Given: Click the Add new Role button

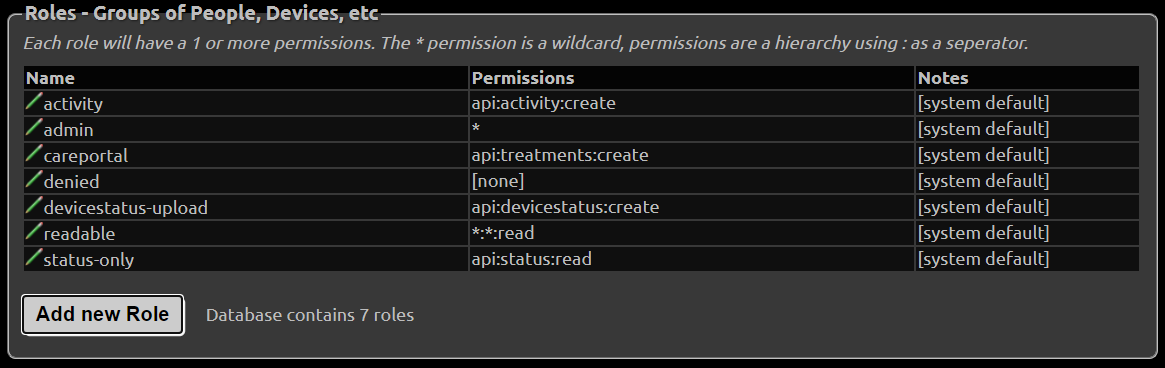Looking at the screenshot, I should coord(103,314).
